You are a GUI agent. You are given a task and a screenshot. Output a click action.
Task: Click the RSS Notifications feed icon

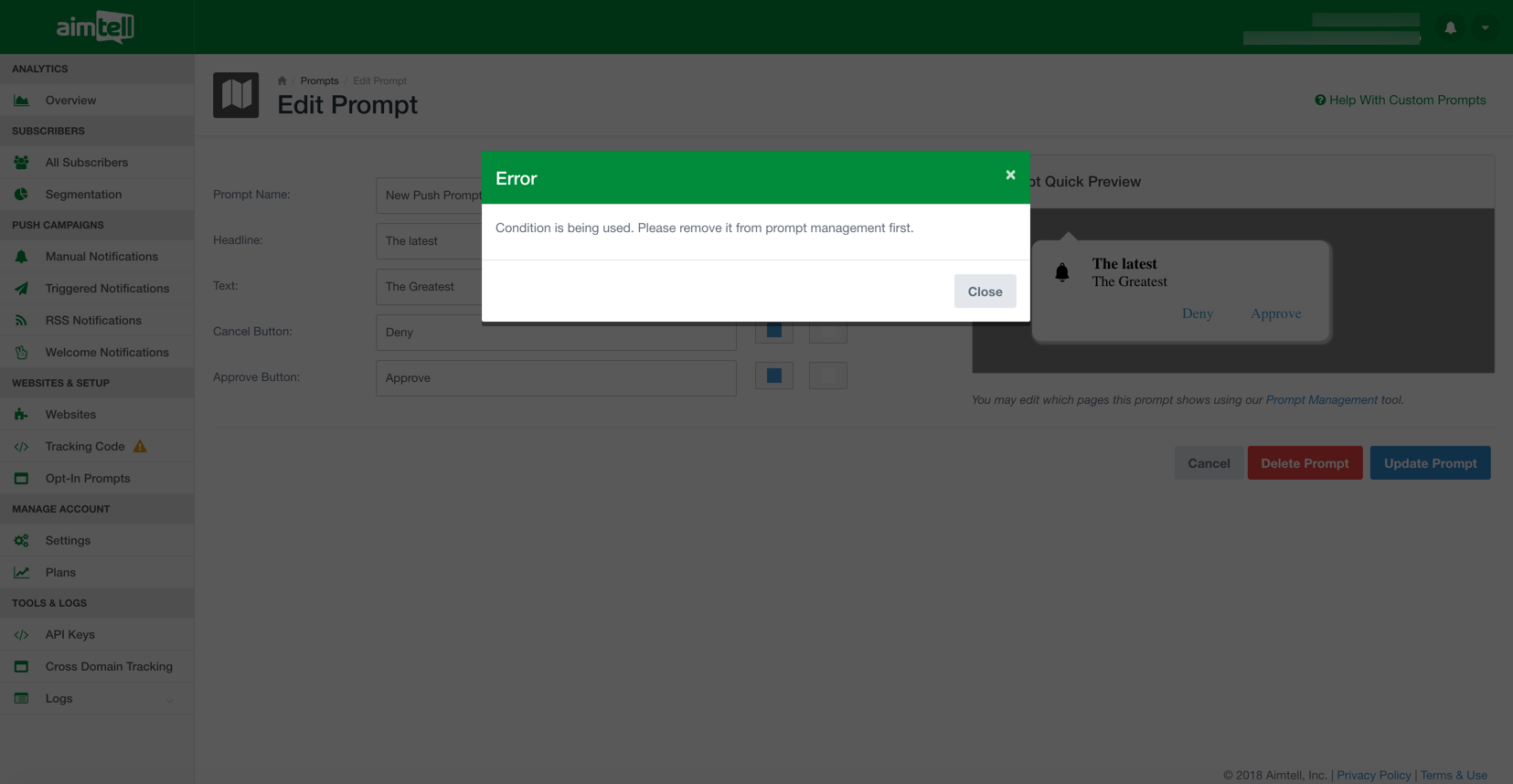(21, 321)
